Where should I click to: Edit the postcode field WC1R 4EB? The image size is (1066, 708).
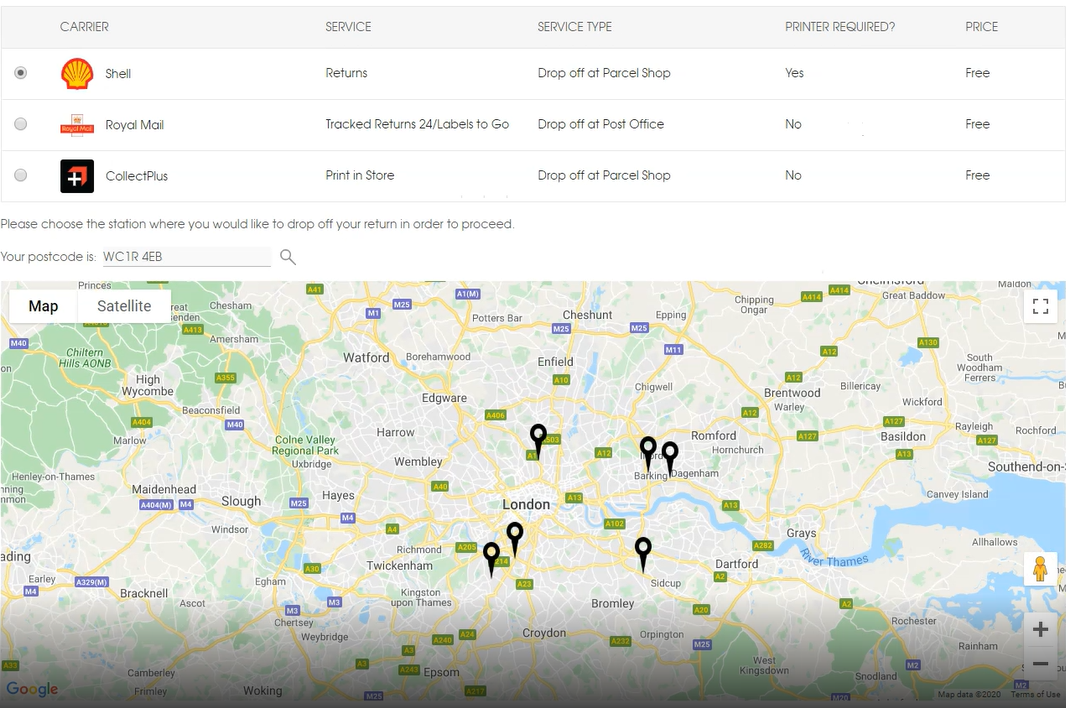[x=186, y=256]
